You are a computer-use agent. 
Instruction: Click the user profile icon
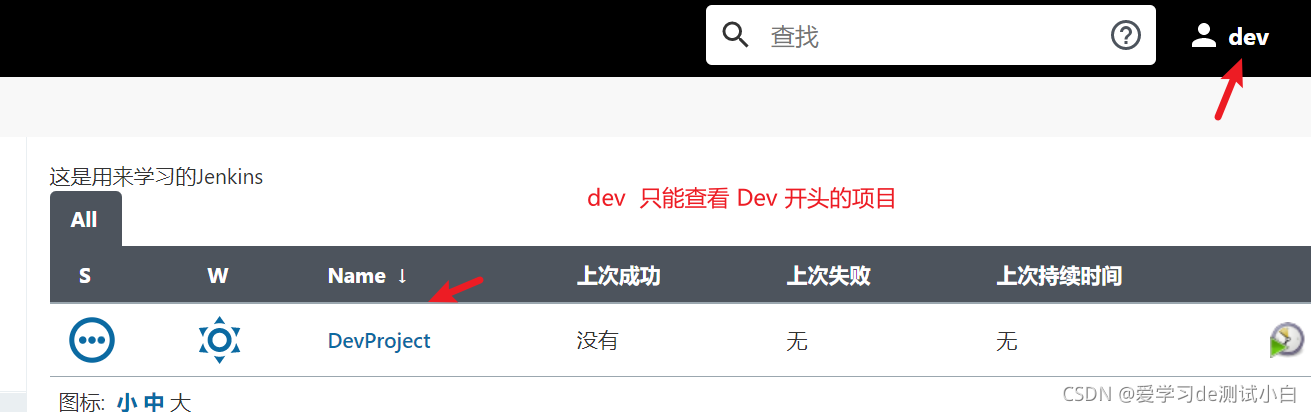tap(1203, 37)
